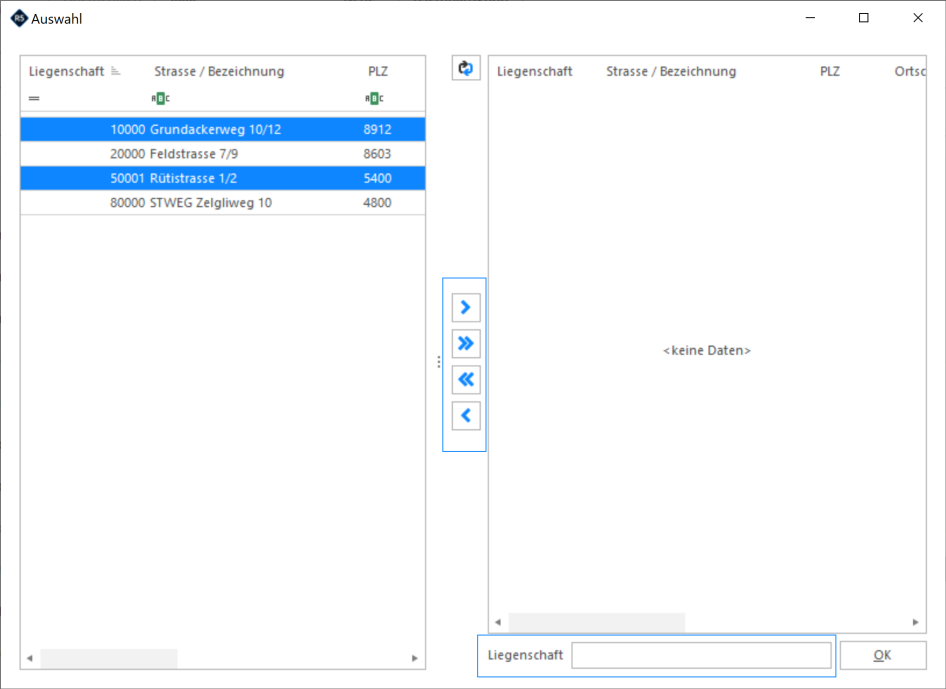Click the refresh icon above transfer buttons

pos(466,68)
